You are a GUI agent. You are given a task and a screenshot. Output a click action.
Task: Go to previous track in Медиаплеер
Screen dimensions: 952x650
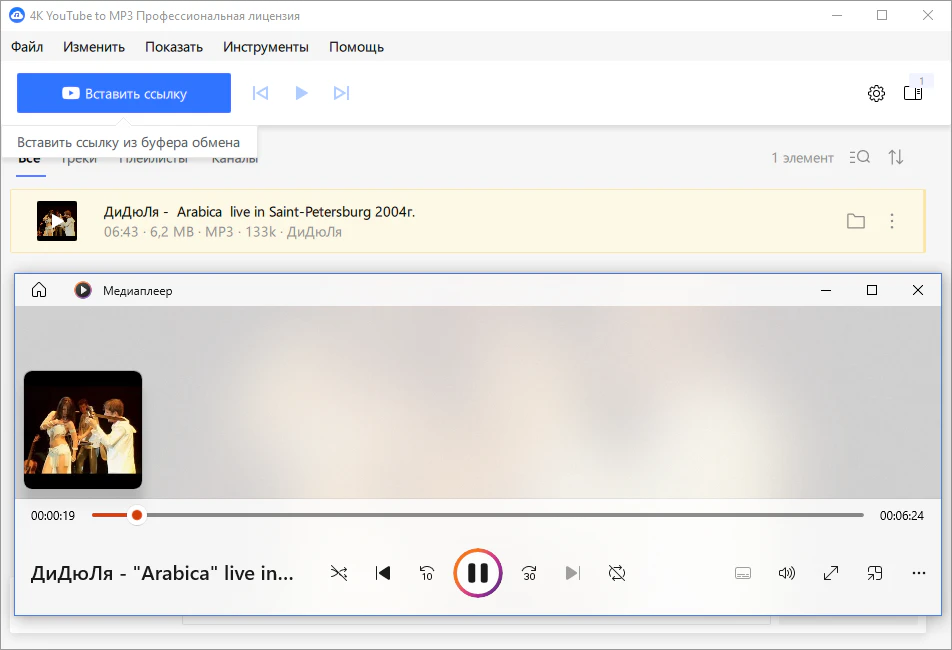[383, 573]
